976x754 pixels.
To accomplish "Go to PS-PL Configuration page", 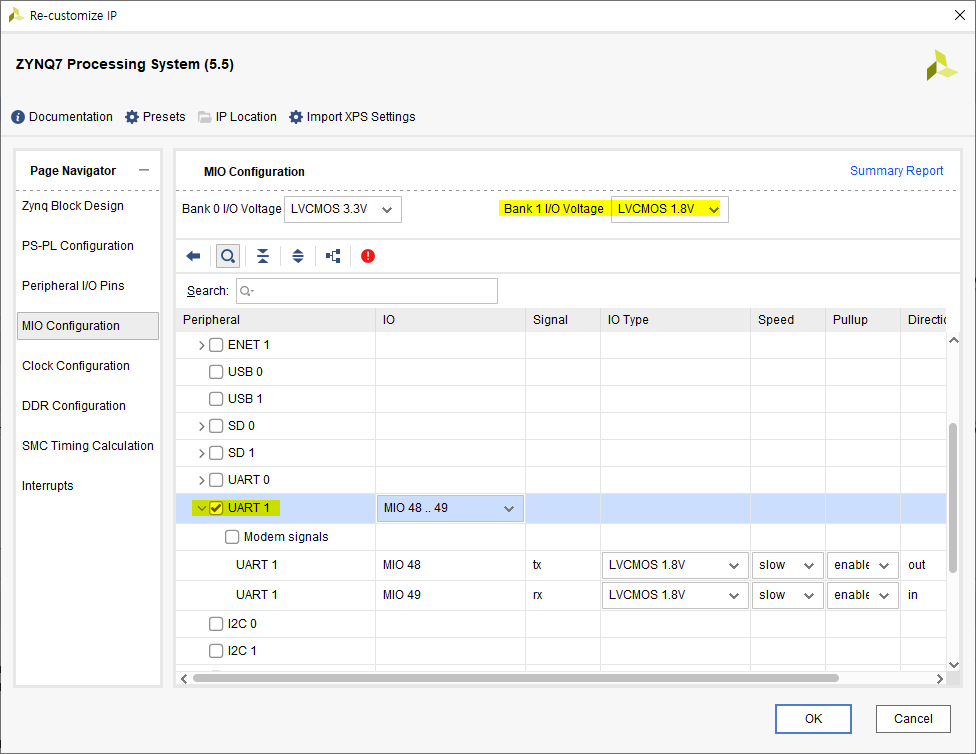I will pos(78,246).
